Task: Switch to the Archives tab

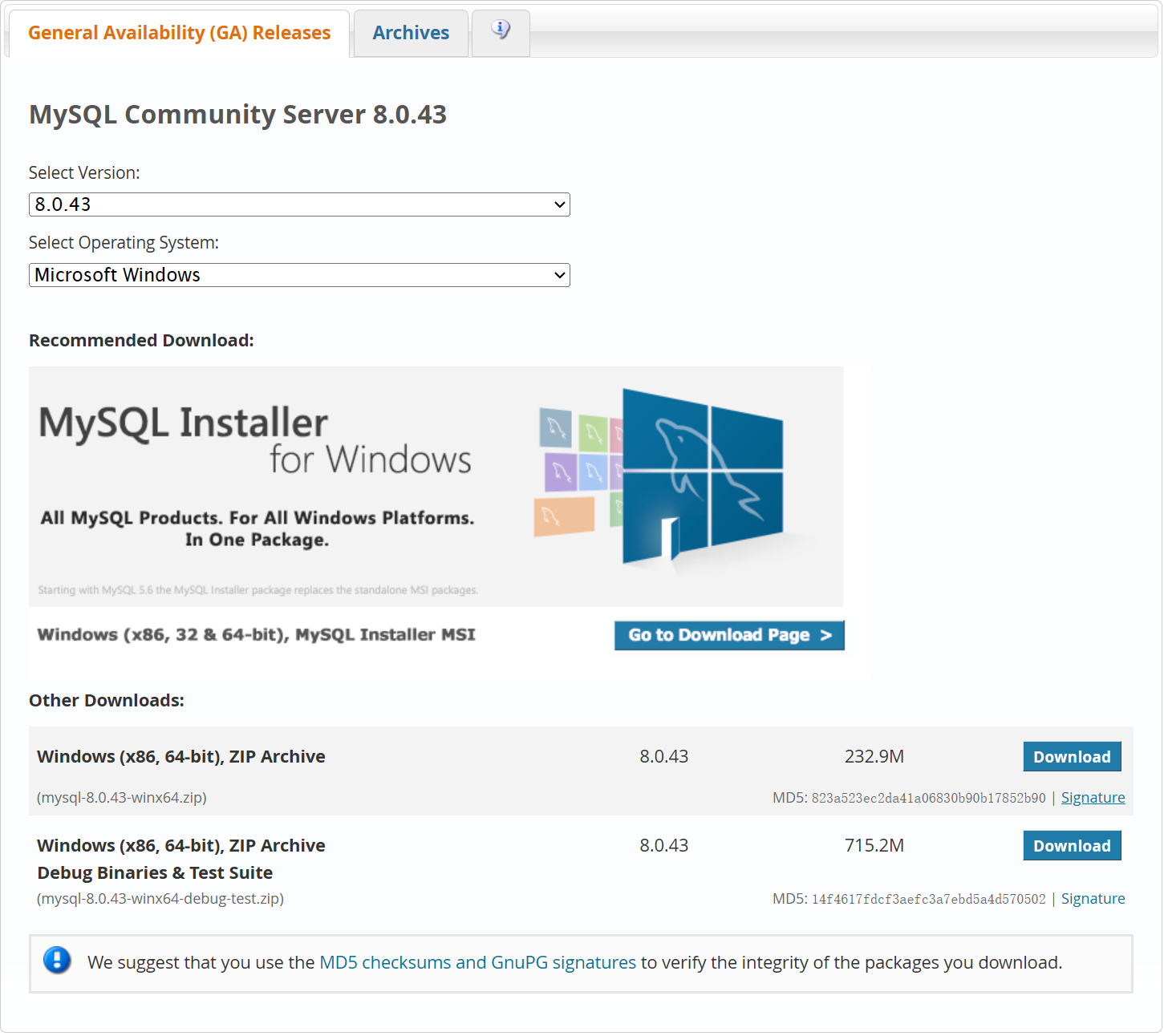Action: (411, 33)
